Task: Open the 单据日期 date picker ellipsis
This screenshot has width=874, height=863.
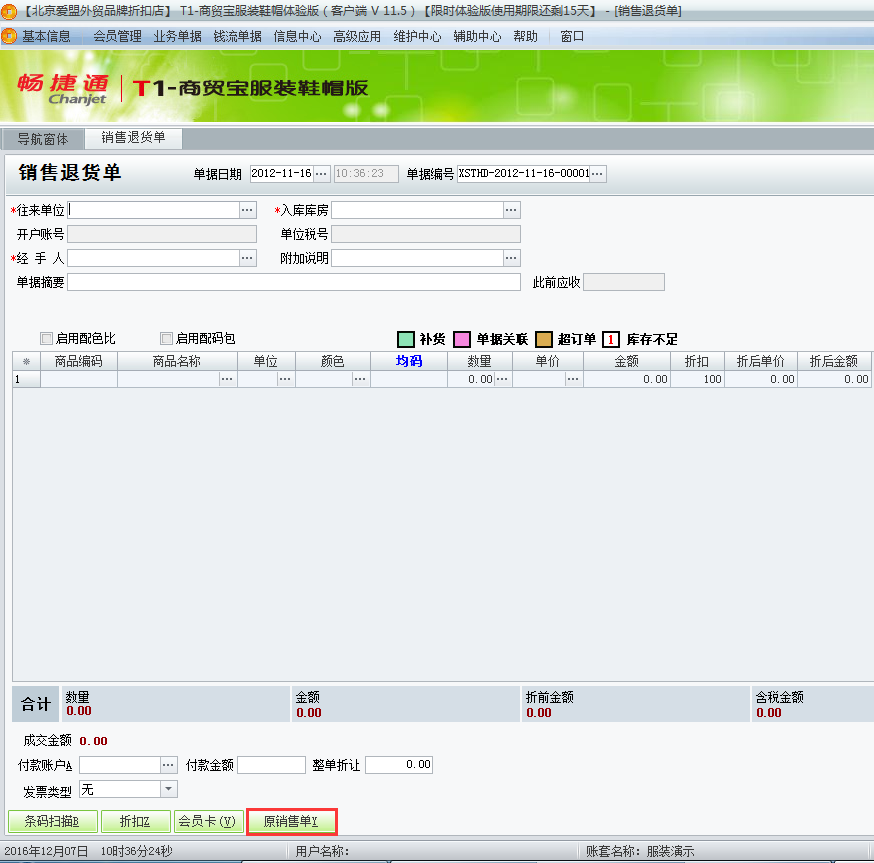Action: click(x=321, y=173)
